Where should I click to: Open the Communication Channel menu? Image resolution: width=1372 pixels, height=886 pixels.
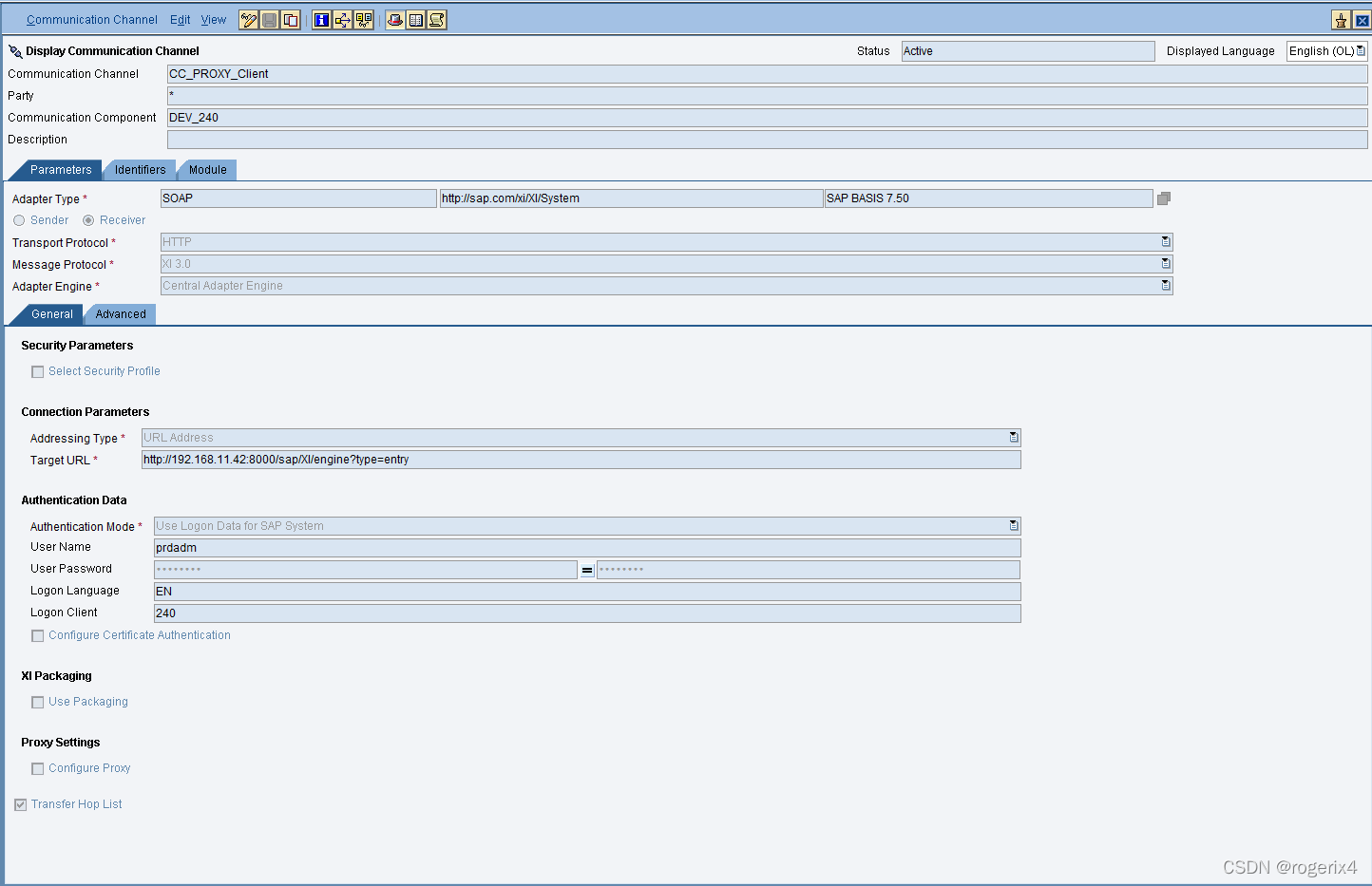[x=92, y=20]
